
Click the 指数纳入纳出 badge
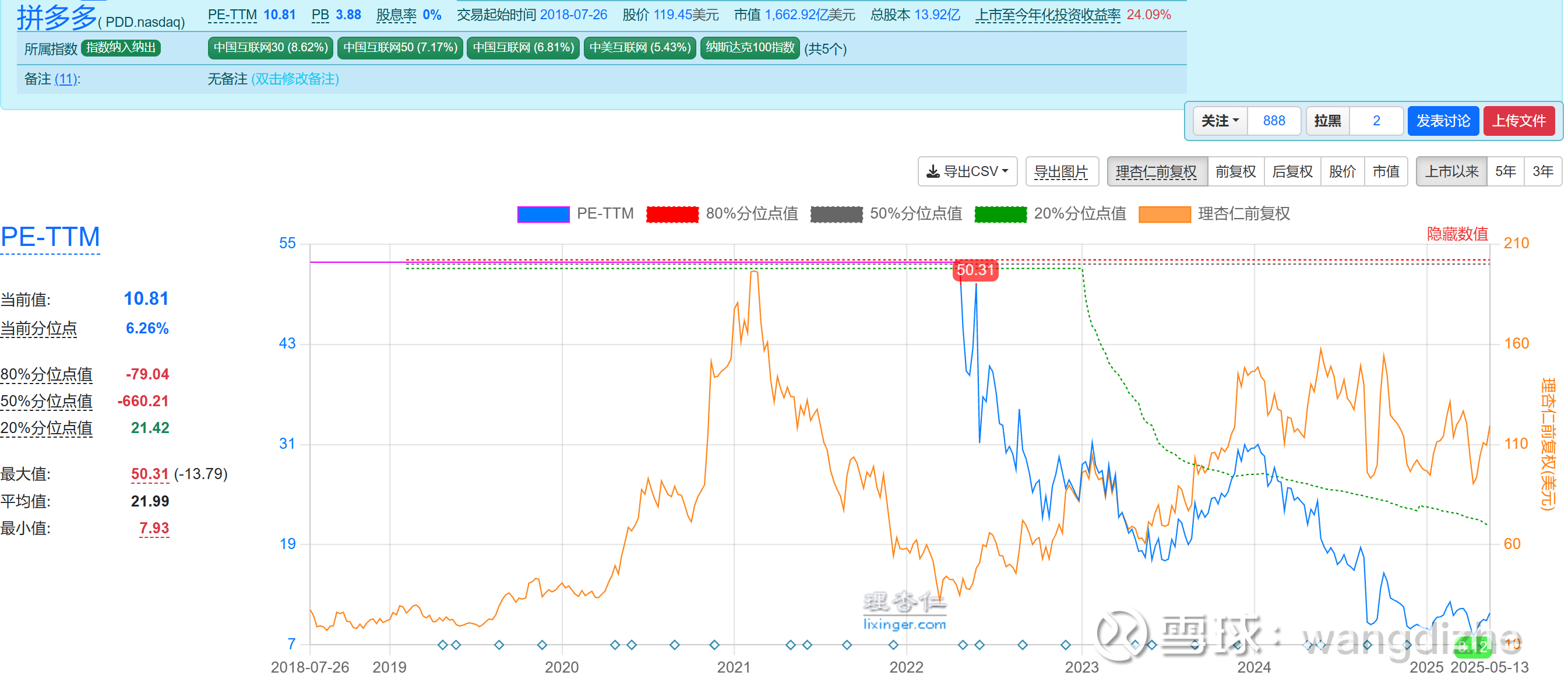coord(121,47)
